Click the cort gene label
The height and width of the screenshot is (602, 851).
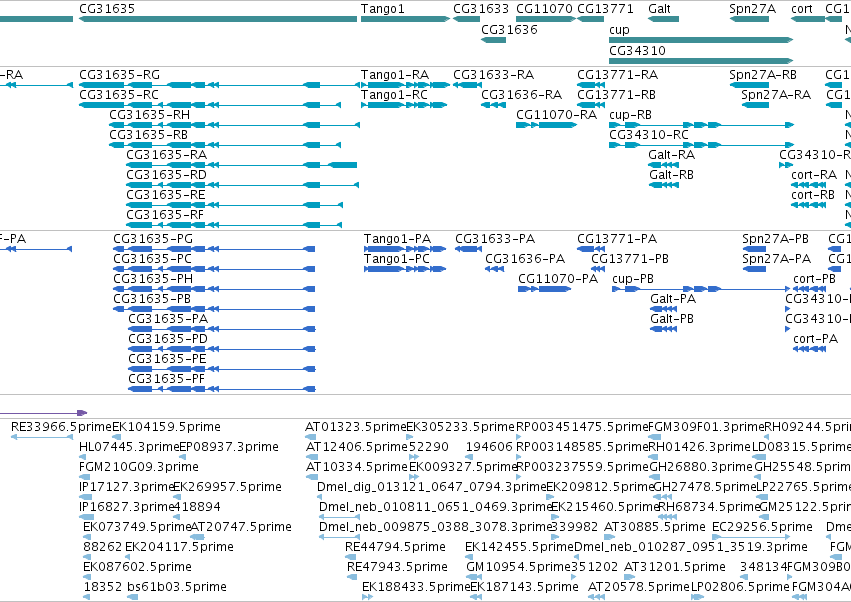coord(802,9)
